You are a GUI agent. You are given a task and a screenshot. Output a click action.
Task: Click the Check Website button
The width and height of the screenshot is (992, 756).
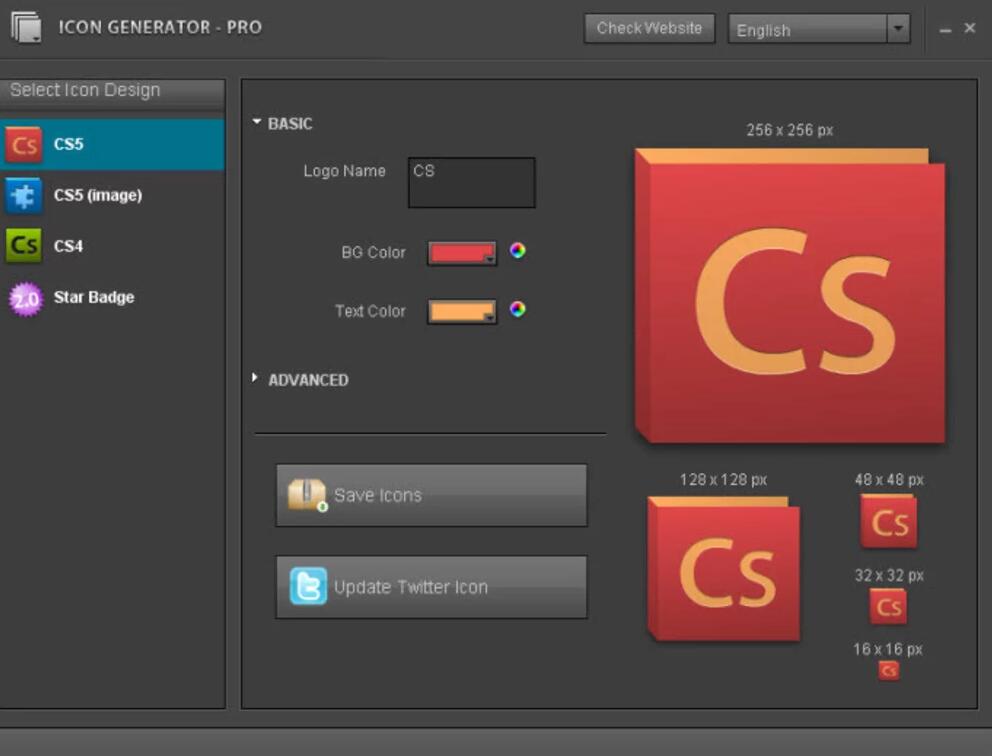649,28
